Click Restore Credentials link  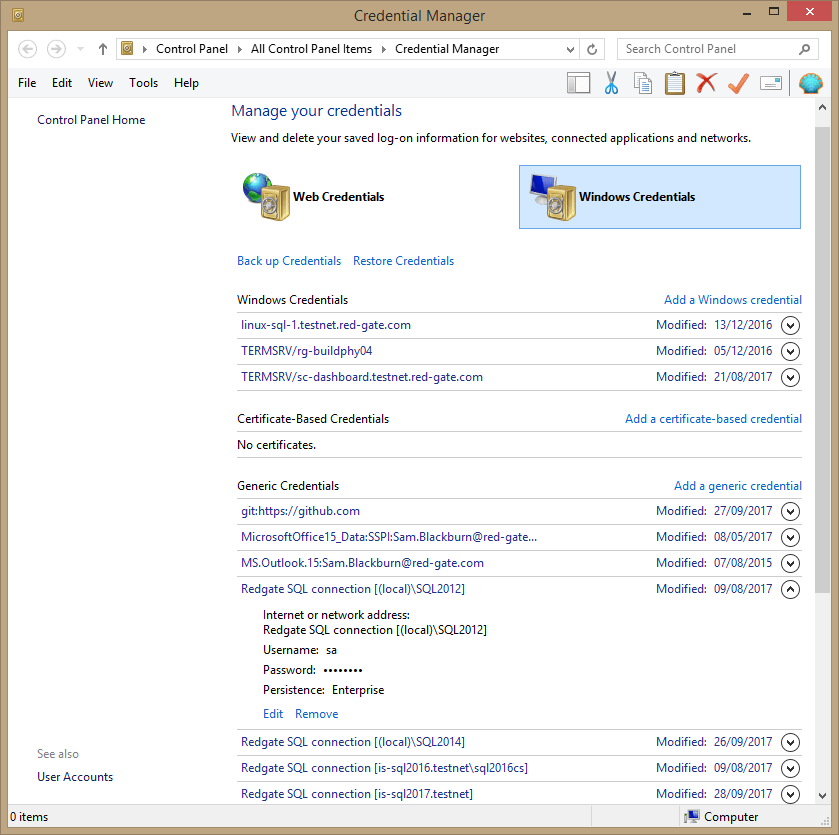click(403, 261)
